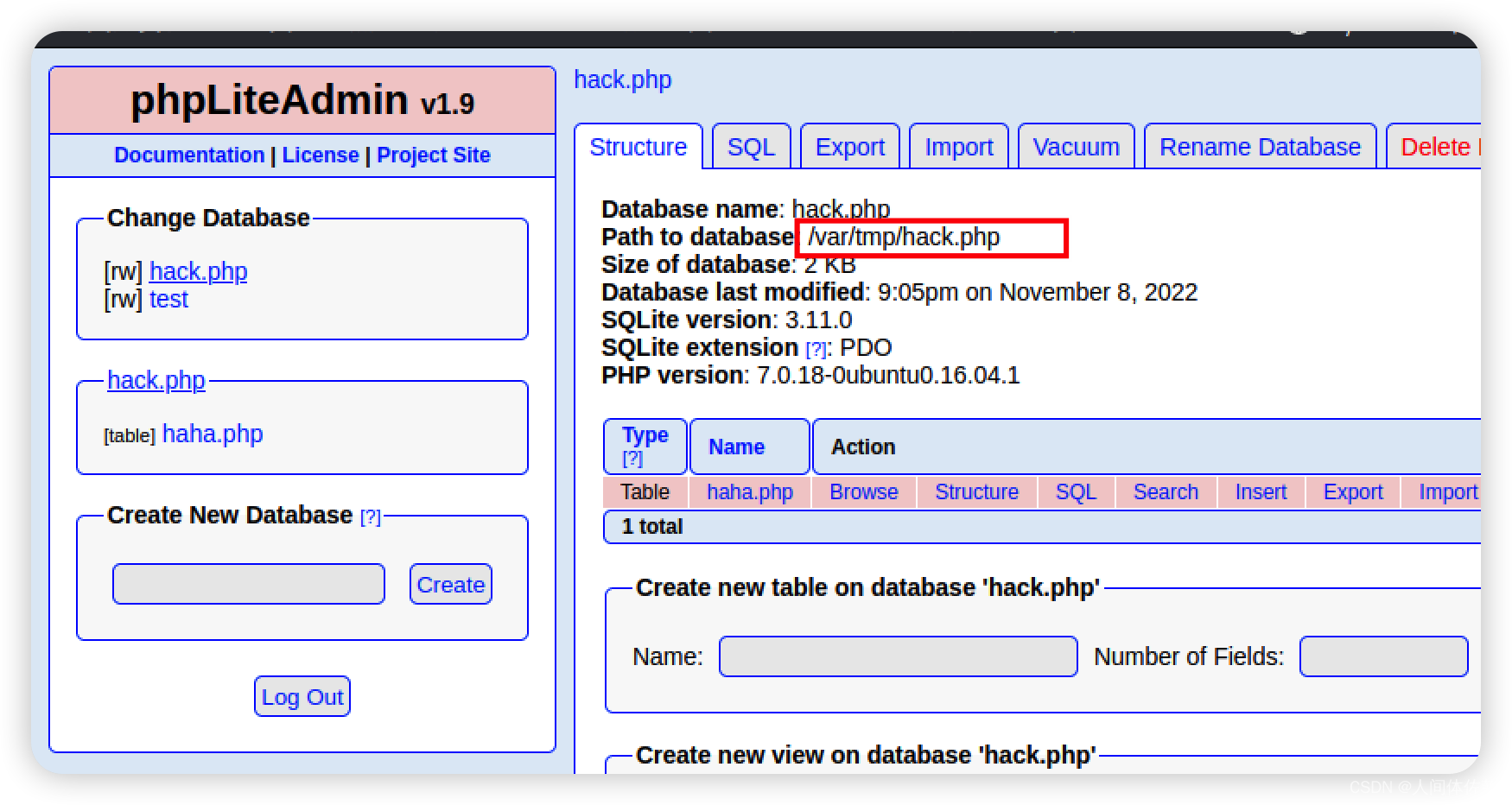Open haha.php table in left sidebar
The width and height of the screenshot is (1512, 805).
pos(213,434)
